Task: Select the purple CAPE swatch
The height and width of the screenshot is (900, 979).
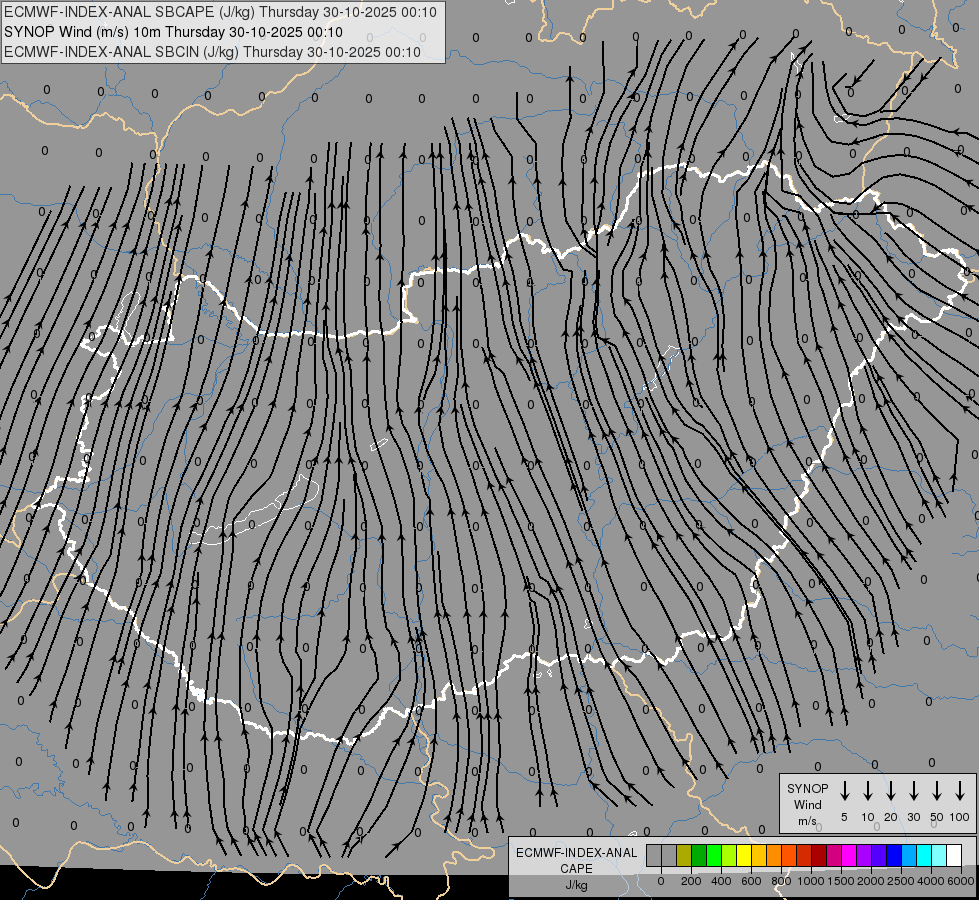Action: pyautogui.click(x=864, y=855)
